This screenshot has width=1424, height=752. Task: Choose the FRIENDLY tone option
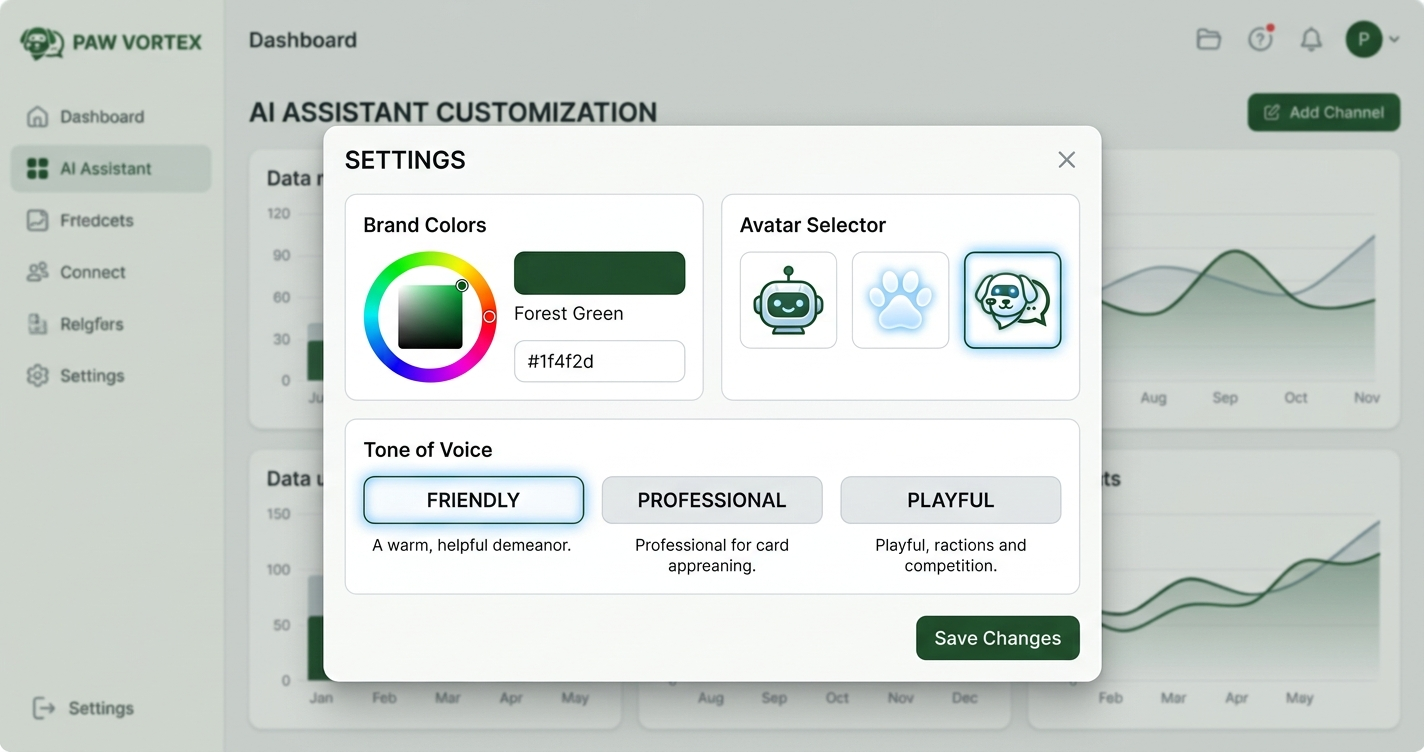(x=473, y=500)
